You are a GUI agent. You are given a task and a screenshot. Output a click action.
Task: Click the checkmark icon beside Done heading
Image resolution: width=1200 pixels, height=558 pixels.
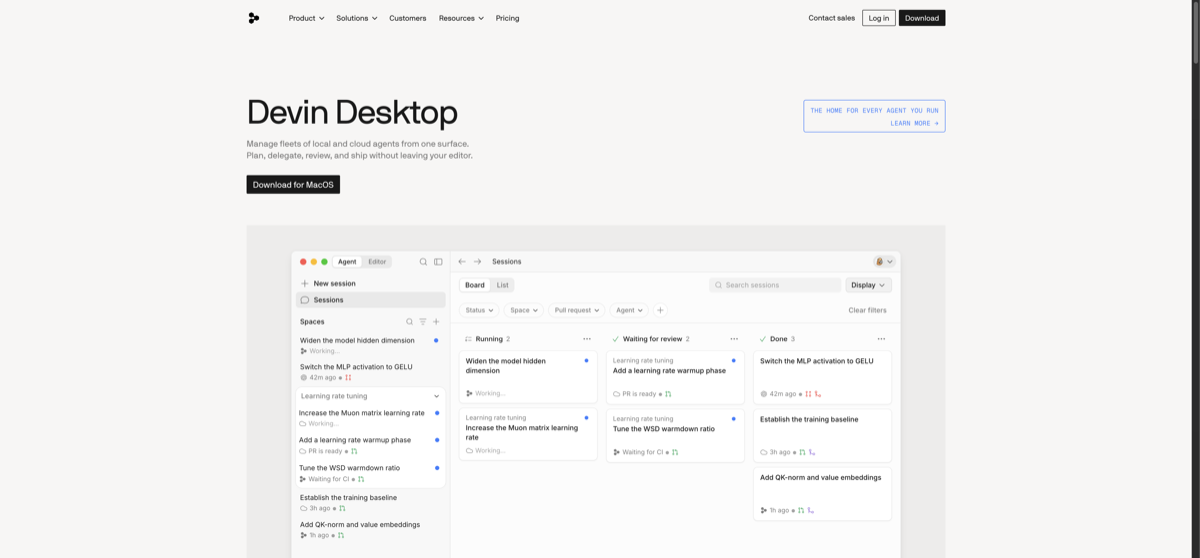click(762, 339)
